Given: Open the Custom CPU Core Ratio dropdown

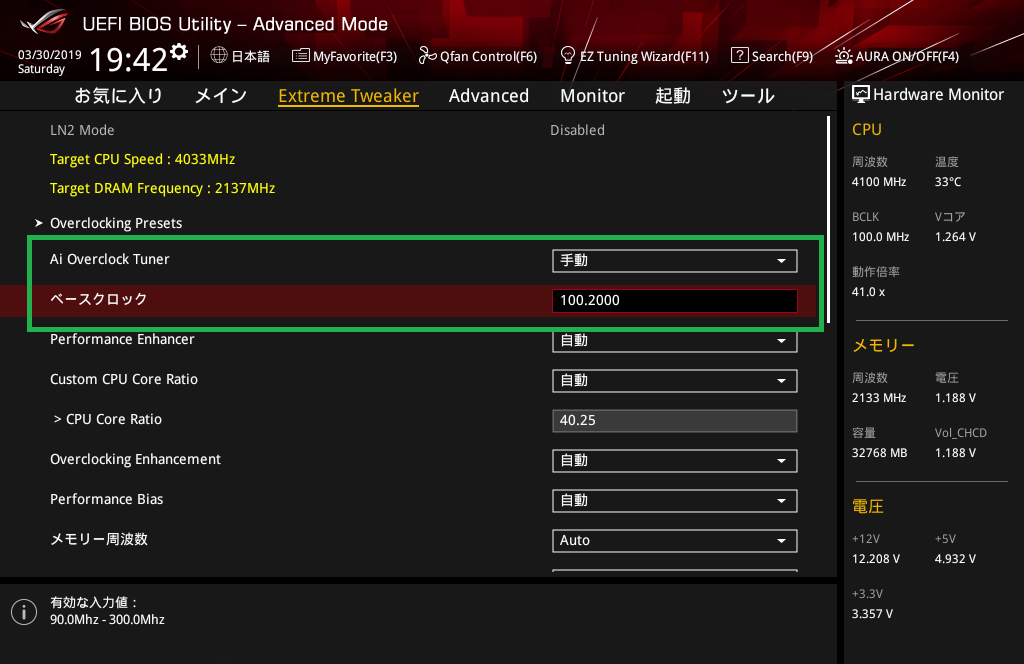Looking at the screenshot, I should pyautogui.click(x=674, y=381).
